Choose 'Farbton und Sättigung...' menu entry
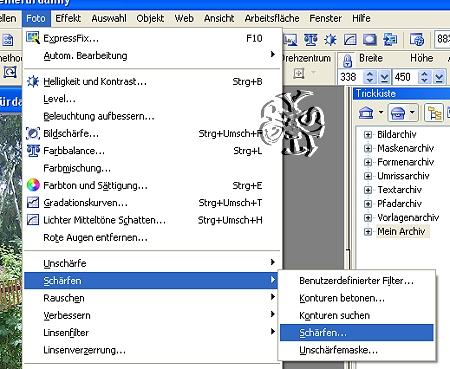 point(152,186)
